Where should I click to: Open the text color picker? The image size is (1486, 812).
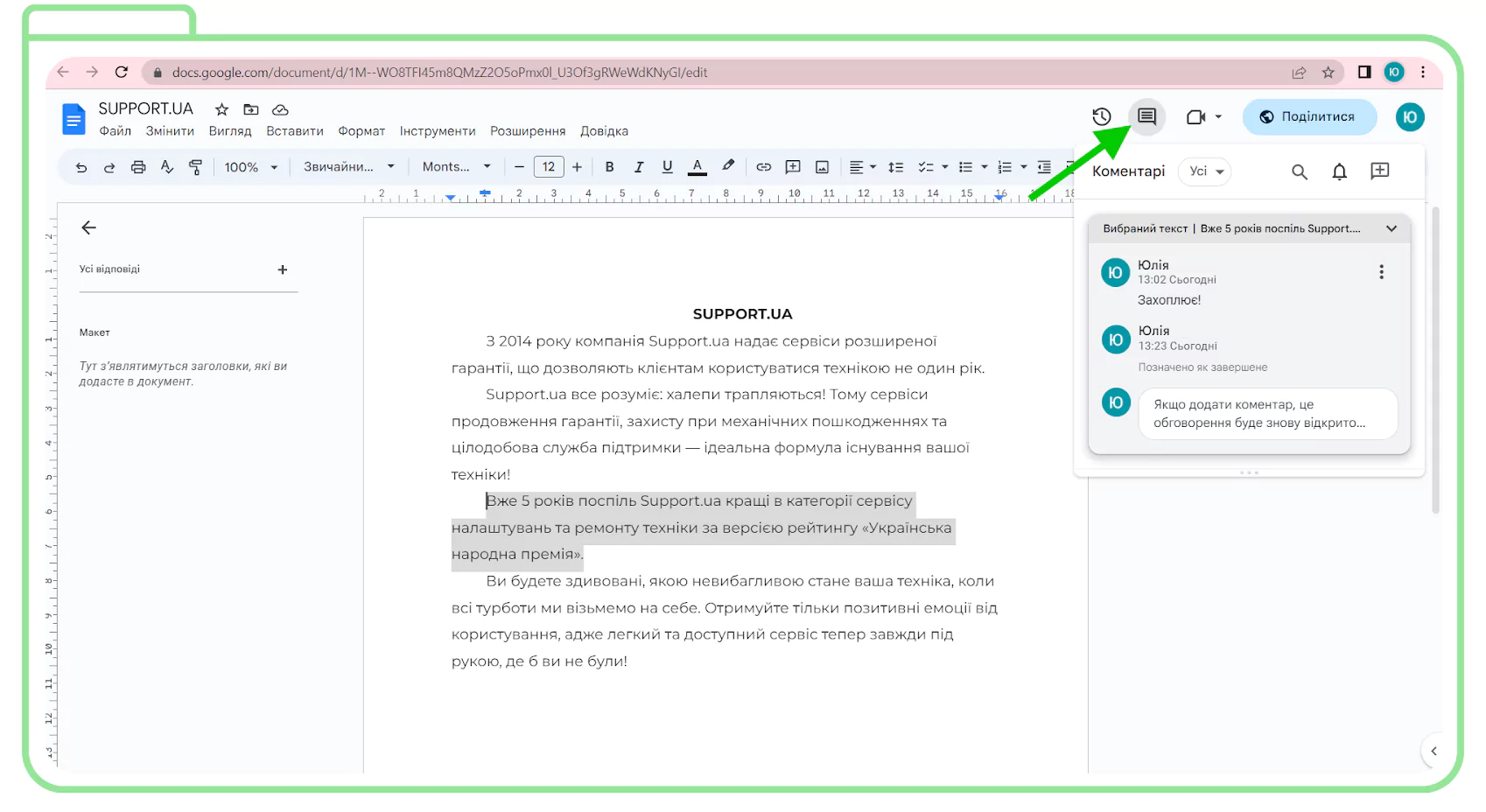(x=697, y=167)
